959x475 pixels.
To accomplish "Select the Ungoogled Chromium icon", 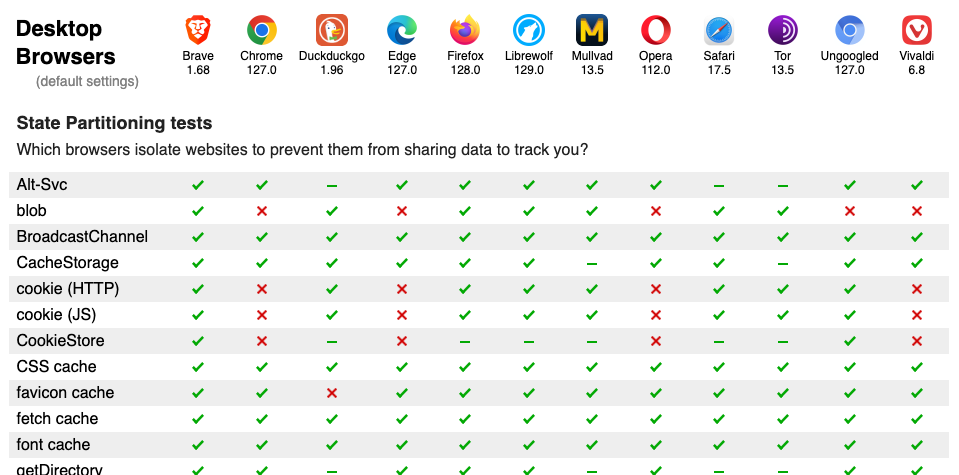I will tap(850, 30).
